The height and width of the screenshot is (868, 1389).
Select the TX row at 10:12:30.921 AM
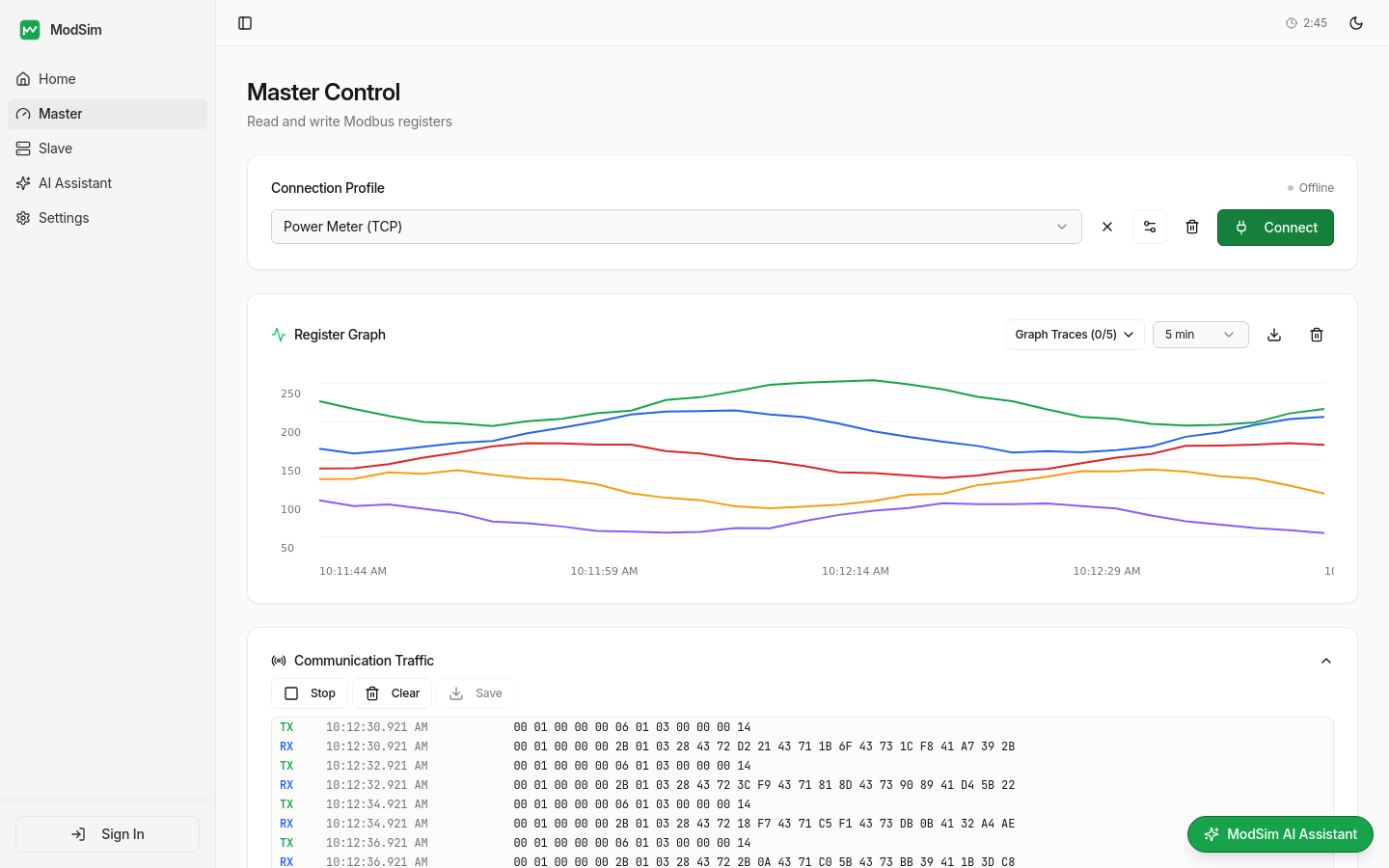[x=803, y=727]
